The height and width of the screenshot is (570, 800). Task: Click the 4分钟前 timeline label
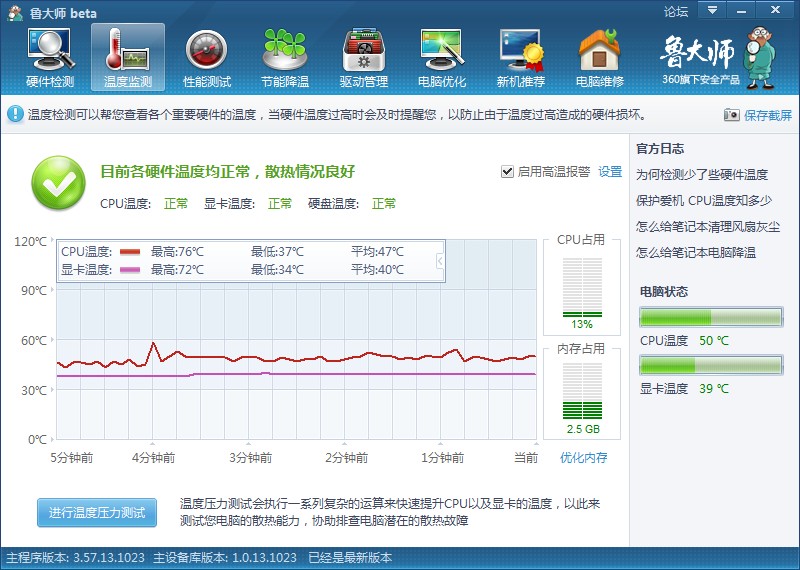click(153, 457)
